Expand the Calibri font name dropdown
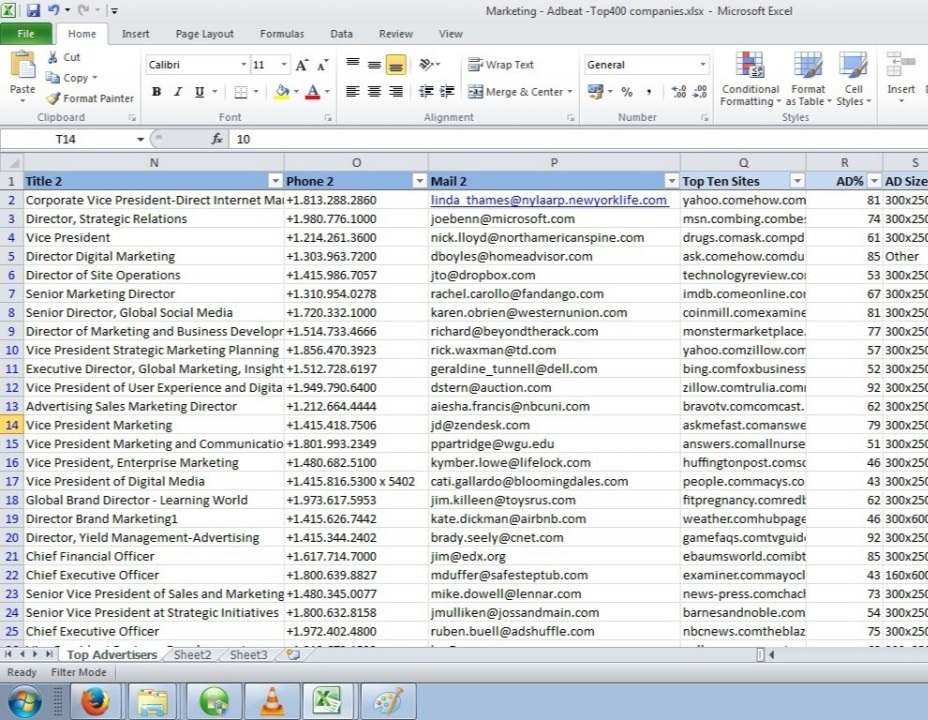 pyautogui.click(x=243, y=65)
